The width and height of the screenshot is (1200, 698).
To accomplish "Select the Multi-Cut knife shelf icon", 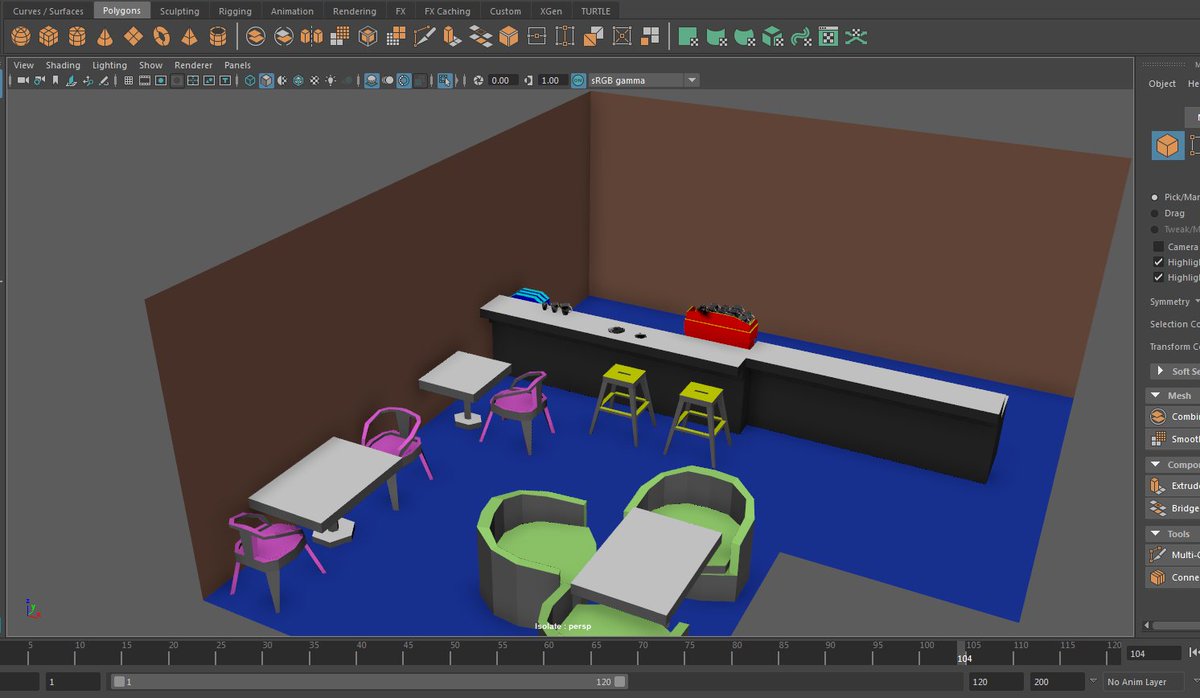I will coord(424,37).
